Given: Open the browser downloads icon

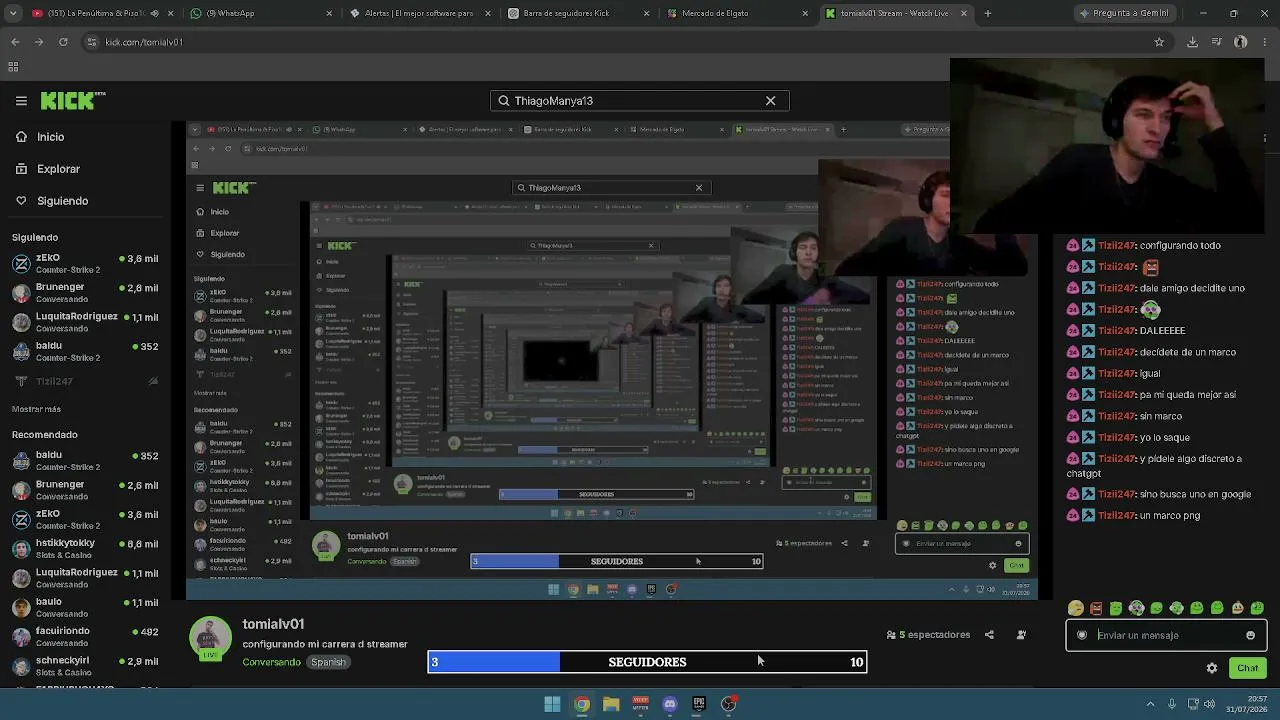Looking at the screenshot, I should point(1192,42).
